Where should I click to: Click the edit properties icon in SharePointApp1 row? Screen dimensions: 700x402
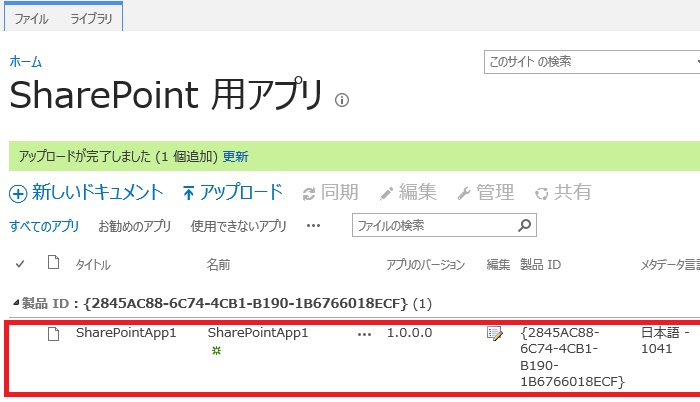tap(495, 334)
